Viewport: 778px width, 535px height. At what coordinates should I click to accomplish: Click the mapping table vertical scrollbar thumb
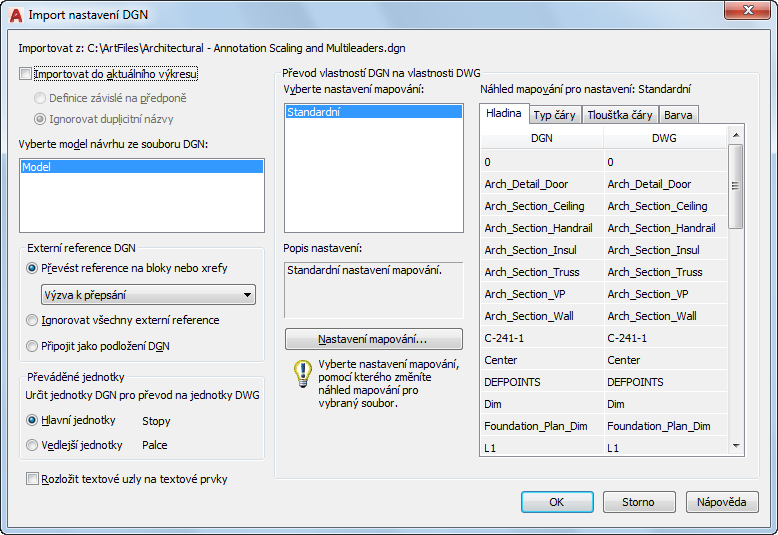[x=736, y=186]
